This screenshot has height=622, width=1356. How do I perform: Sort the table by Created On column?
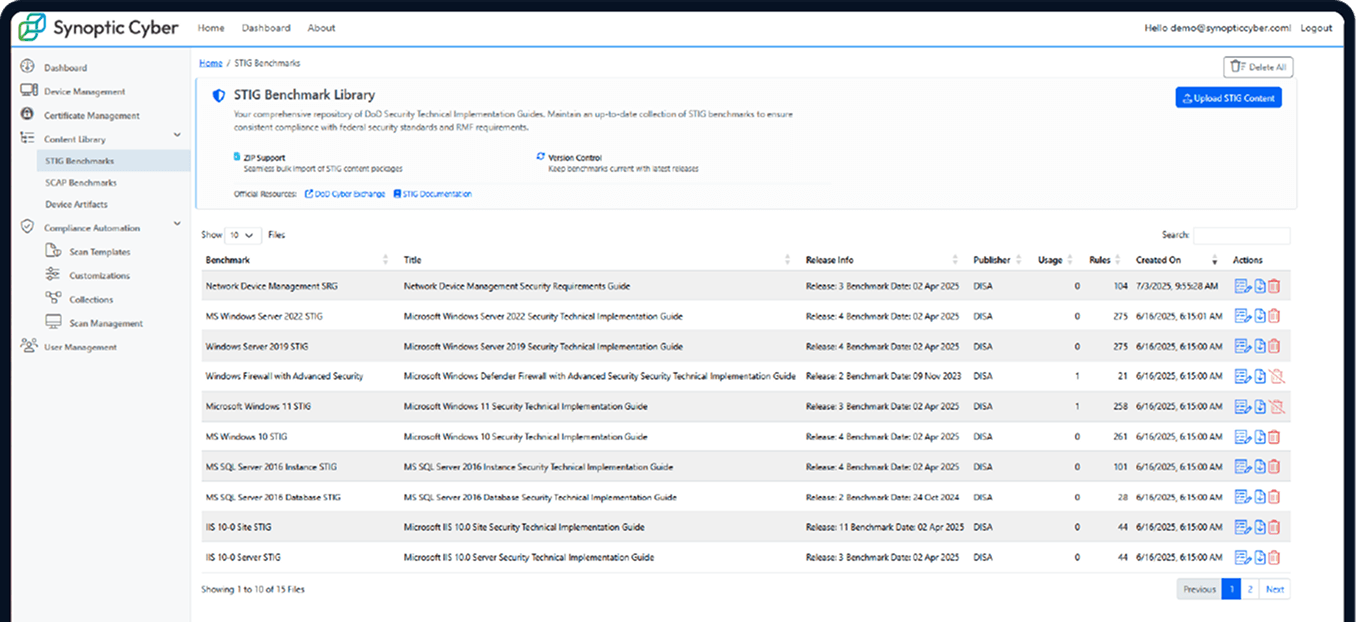[1214, 260]
